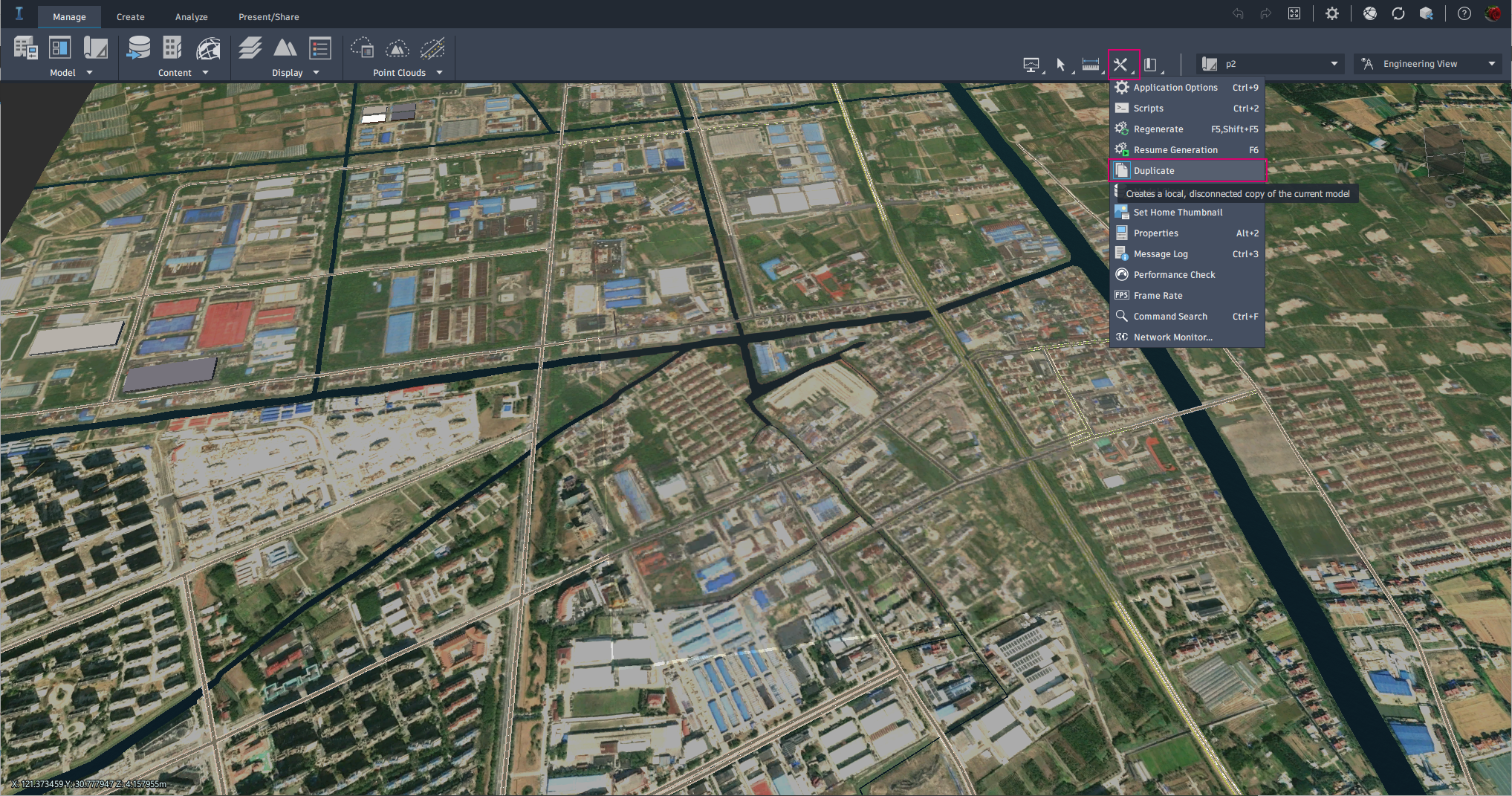Expand the Model group dropdown
The width and height of the screenshot is (1512, 796).
click(x=90, y=73)
